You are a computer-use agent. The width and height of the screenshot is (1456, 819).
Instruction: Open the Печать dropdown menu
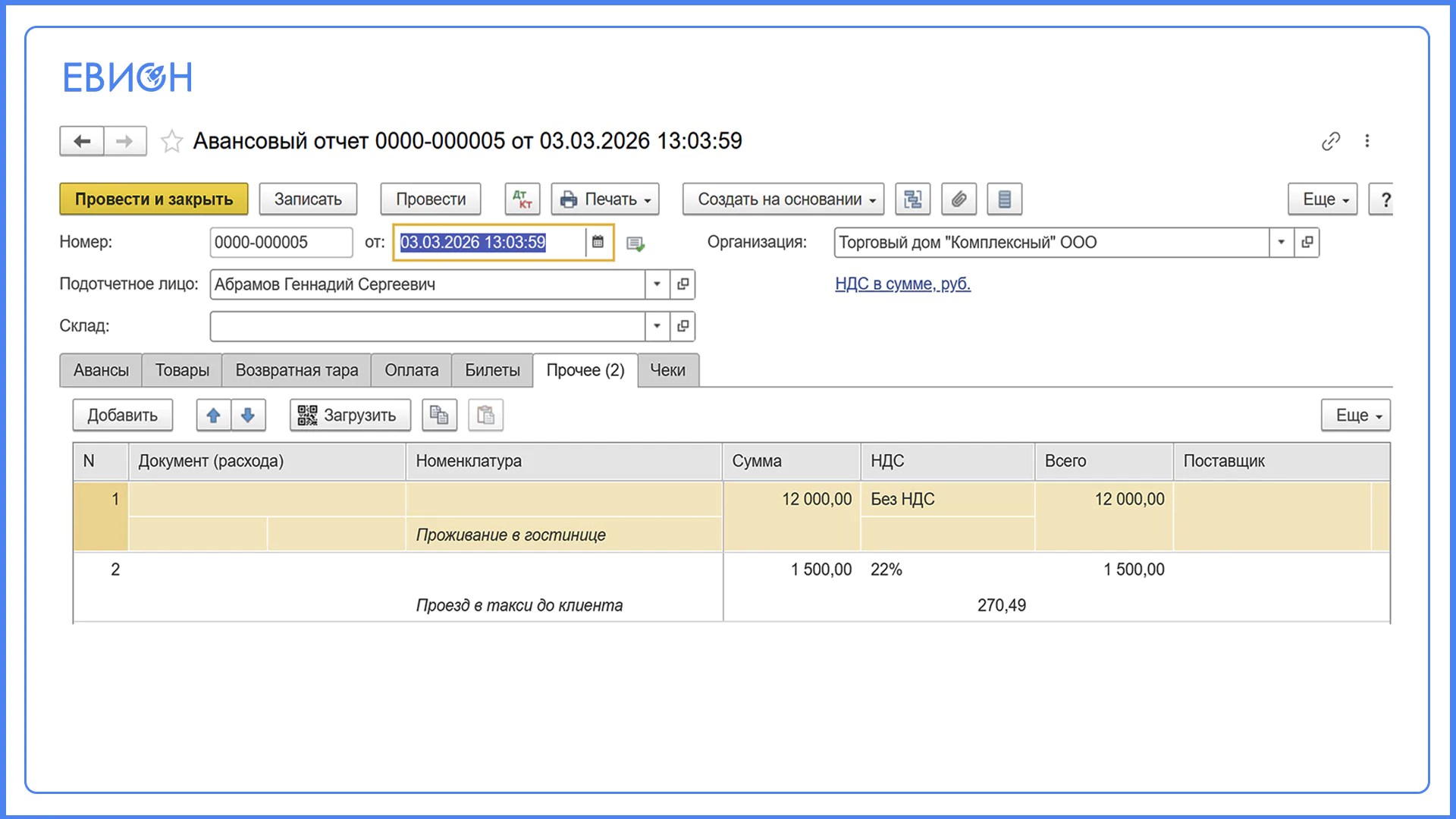pyautogui.click(x=605, y=199)
